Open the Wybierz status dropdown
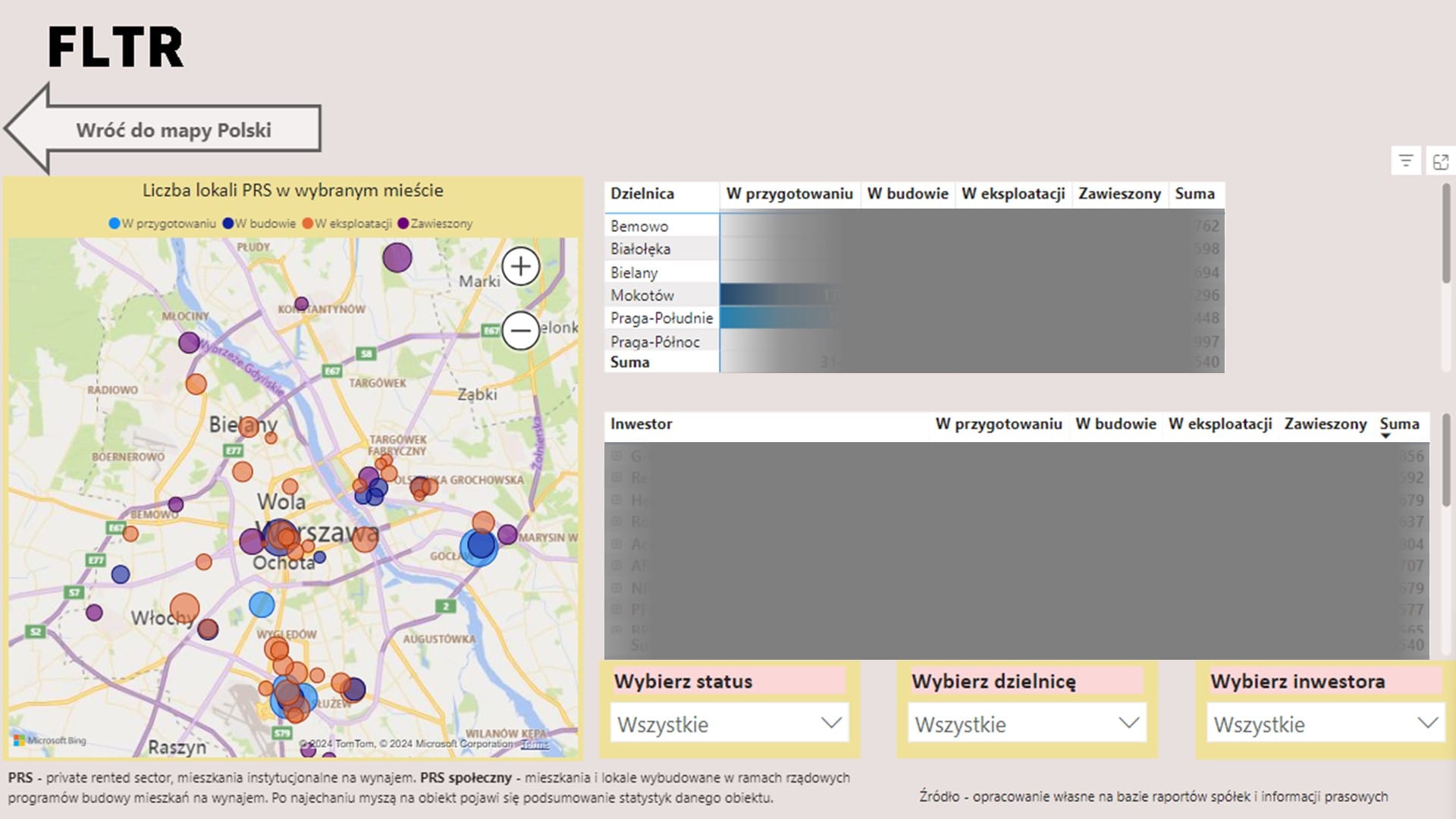 [729, 723]
